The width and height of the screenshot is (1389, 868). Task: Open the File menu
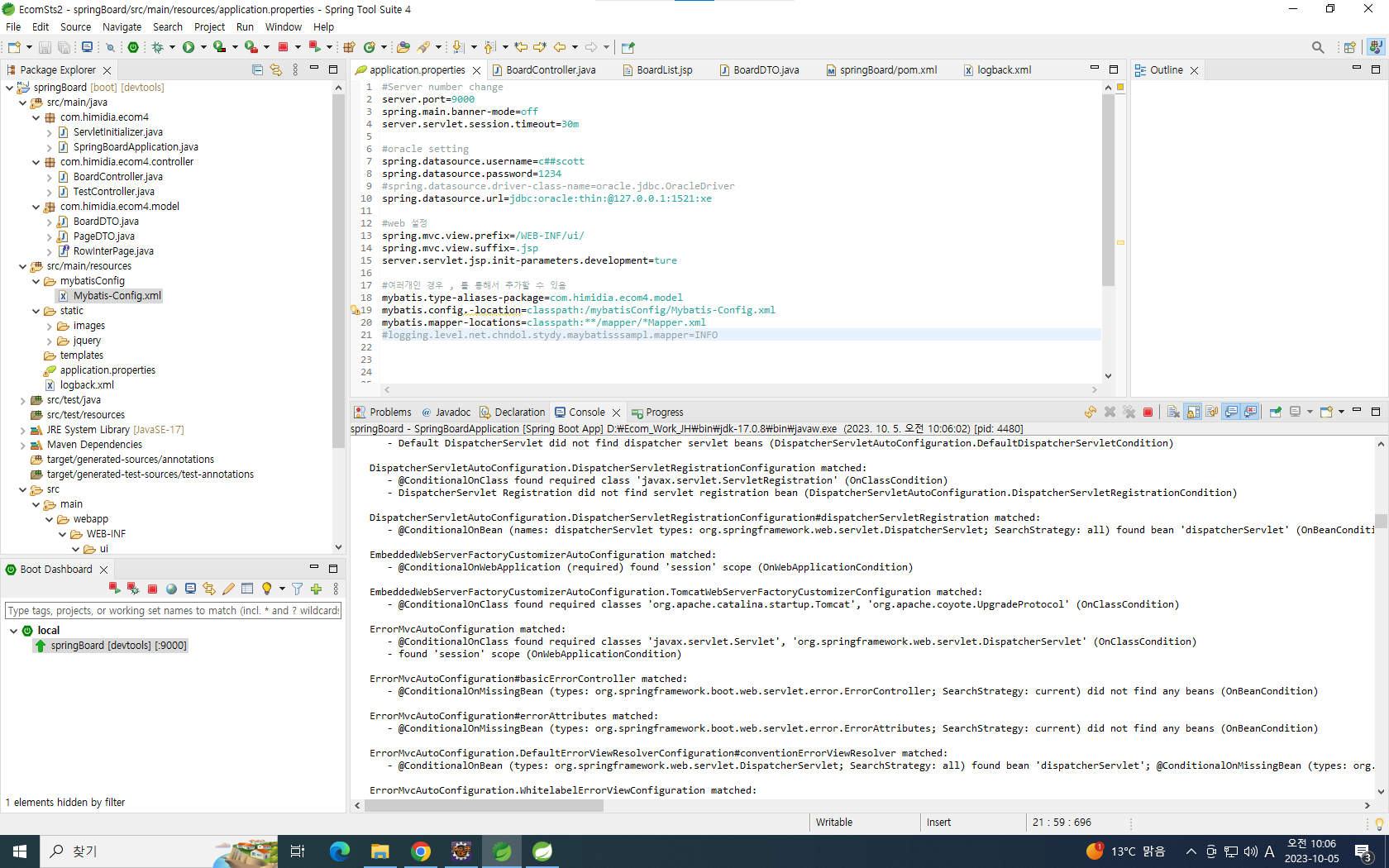pos(13,27)
